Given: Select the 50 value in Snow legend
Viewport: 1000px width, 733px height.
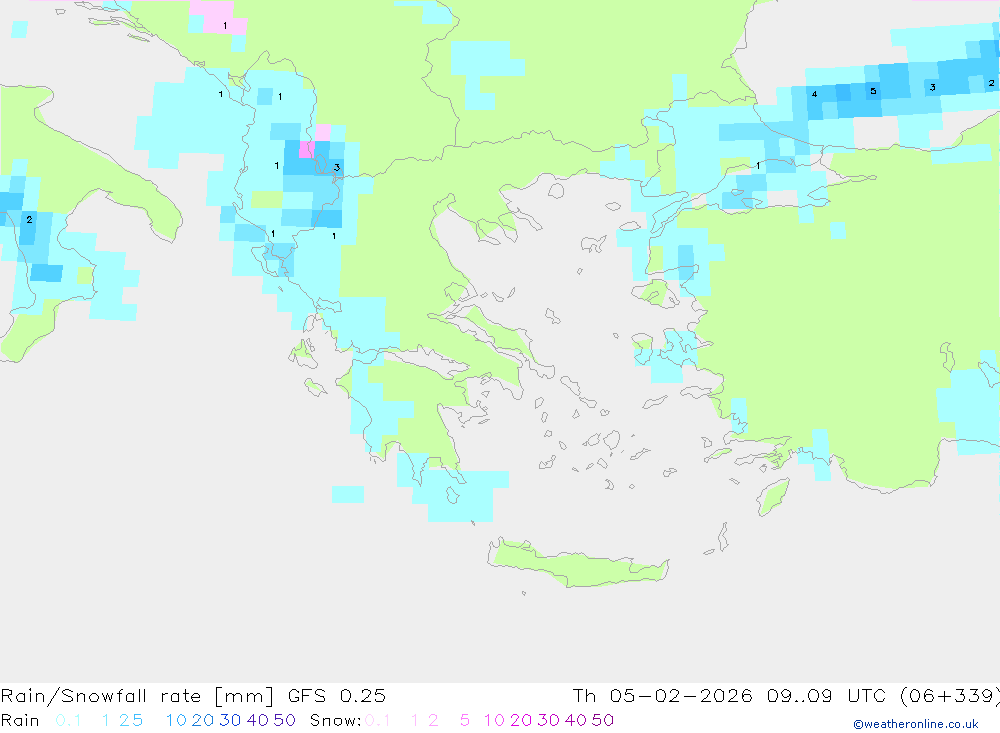Looking at the screenshot, I should pyautogui.click(x=603, y=720).
